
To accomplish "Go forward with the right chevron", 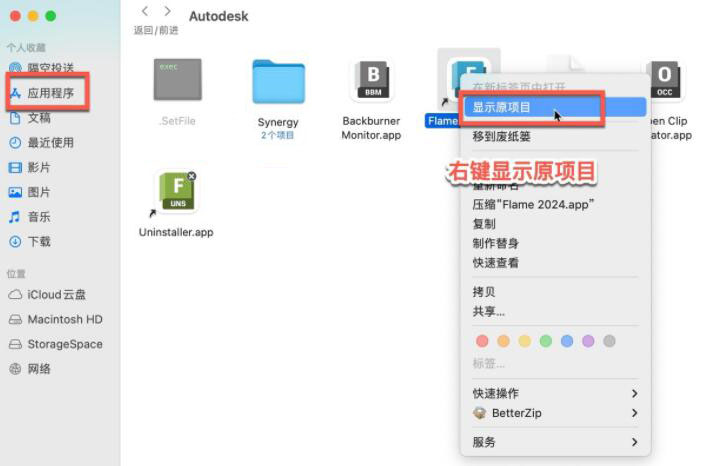I will (167, 11).
